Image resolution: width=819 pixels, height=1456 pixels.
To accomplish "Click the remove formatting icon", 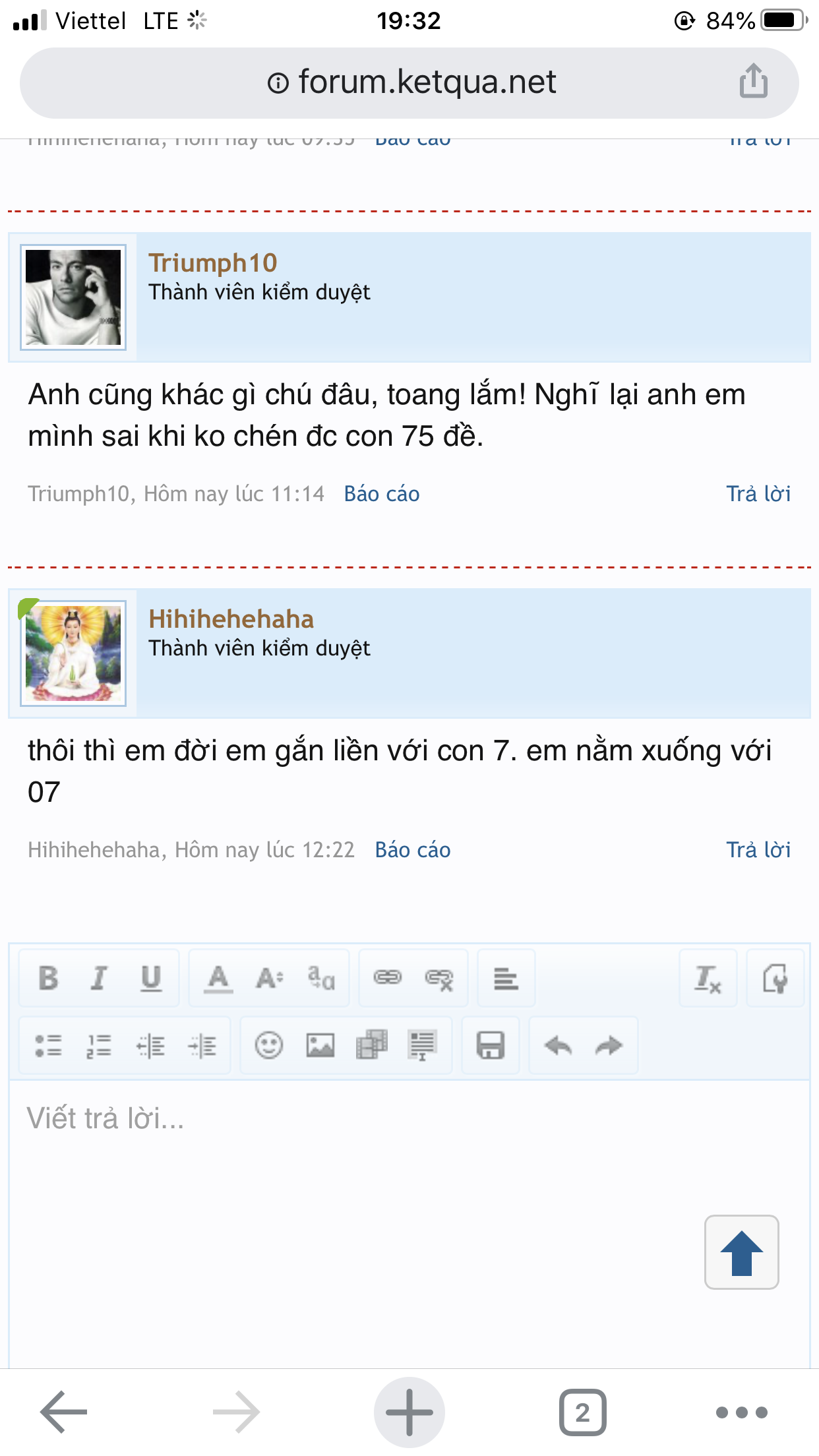I will (x=708, y=979).
